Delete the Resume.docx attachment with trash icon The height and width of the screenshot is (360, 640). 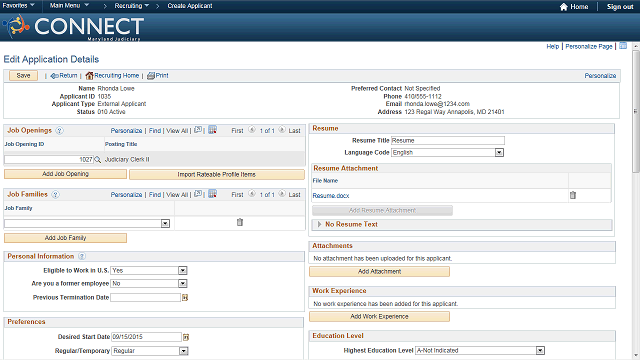coord(573,195)
